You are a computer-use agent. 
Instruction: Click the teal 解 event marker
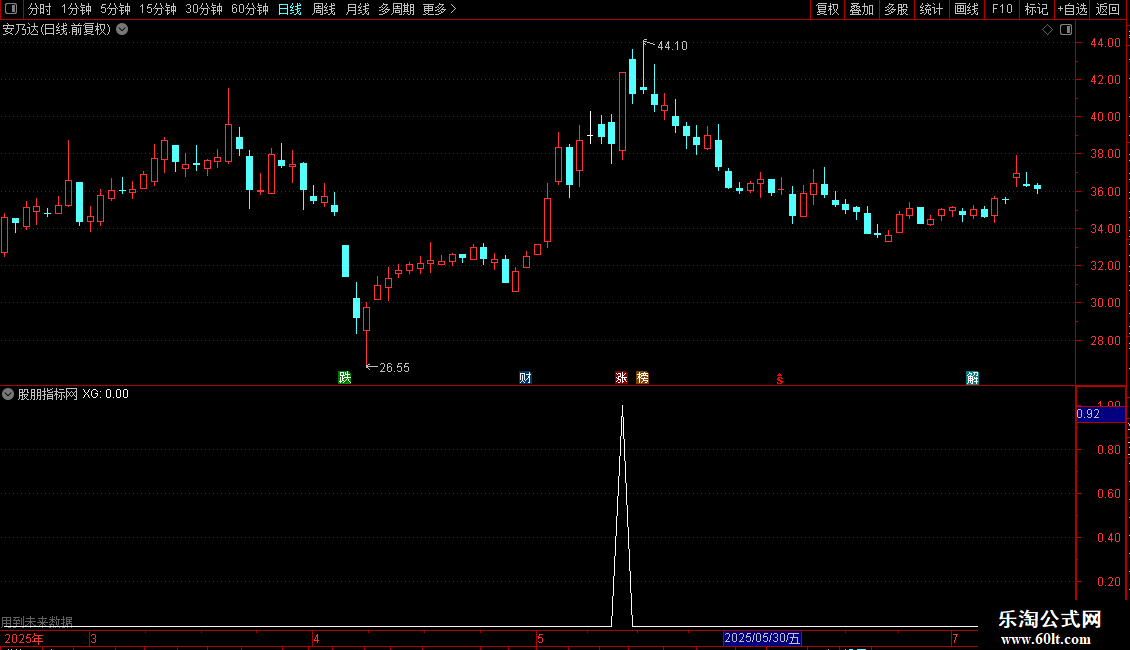point(972,378)
